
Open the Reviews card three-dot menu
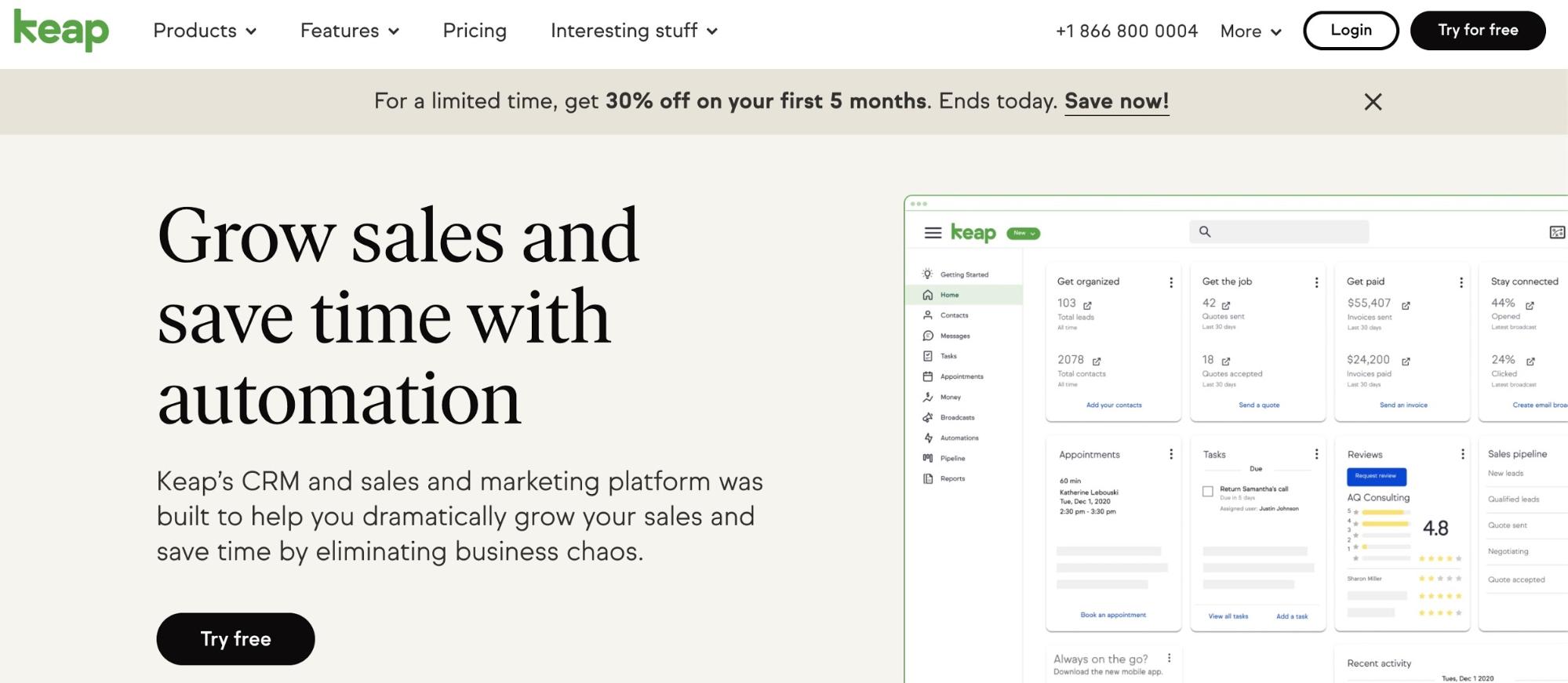1462,454
